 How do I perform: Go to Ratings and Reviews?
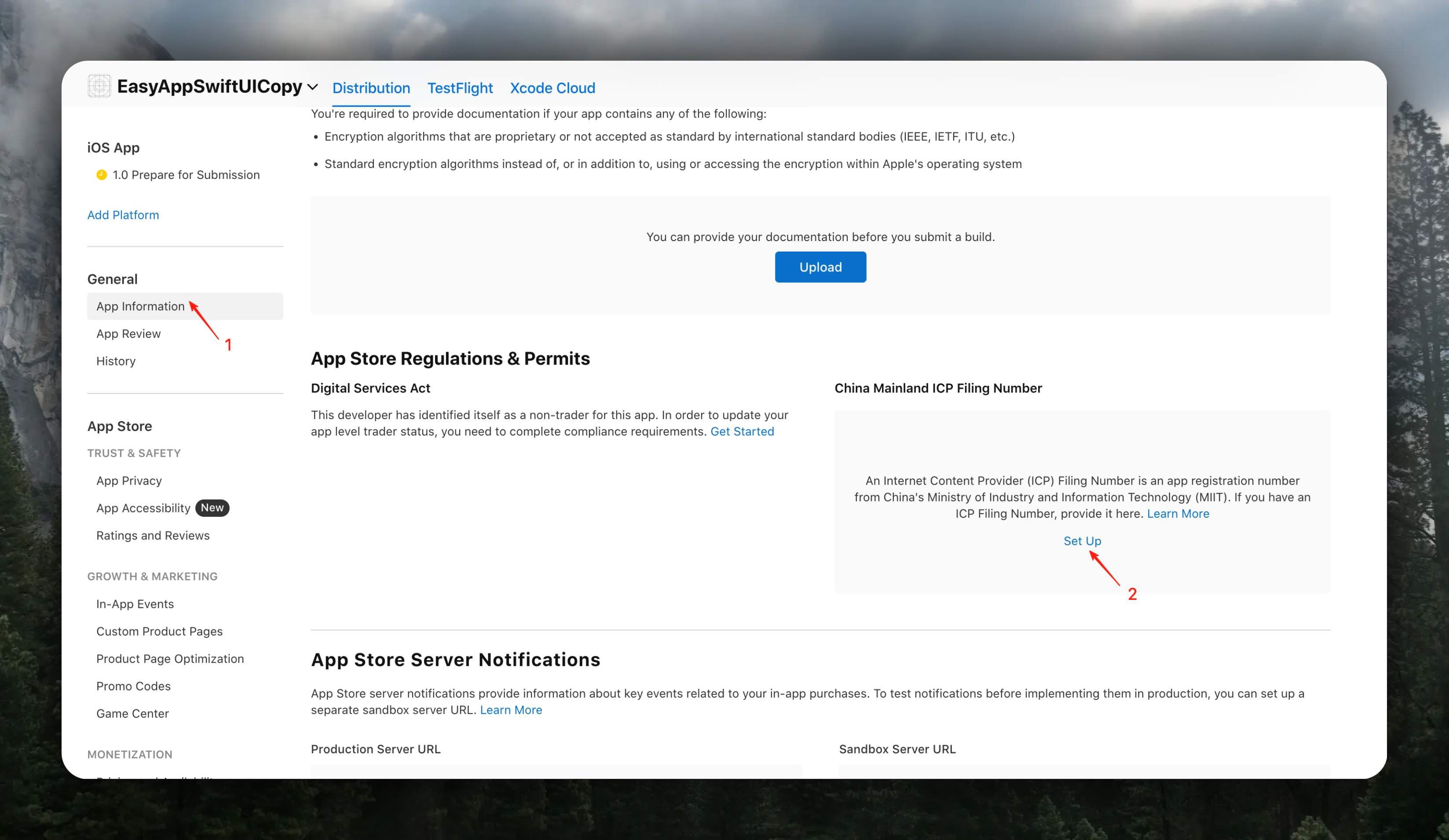152,535
